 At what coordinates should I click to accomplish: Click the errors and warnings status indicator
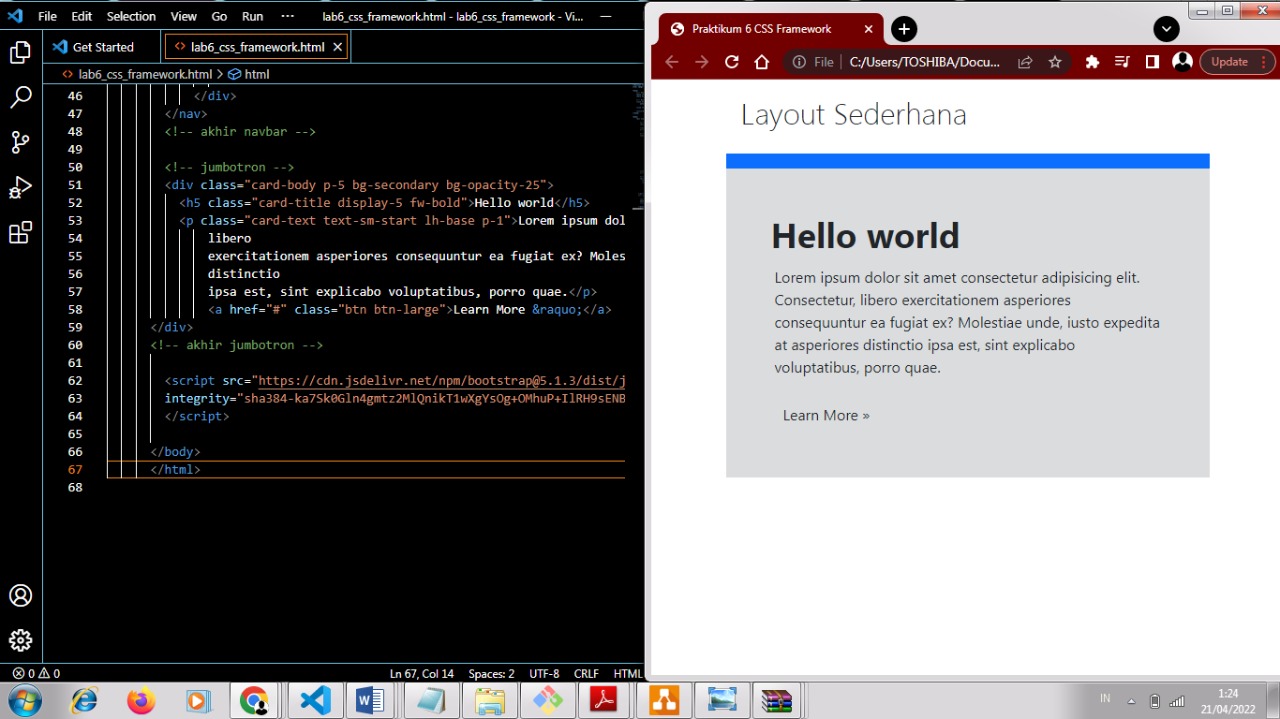pyautogui.click(x=36, y=674)
